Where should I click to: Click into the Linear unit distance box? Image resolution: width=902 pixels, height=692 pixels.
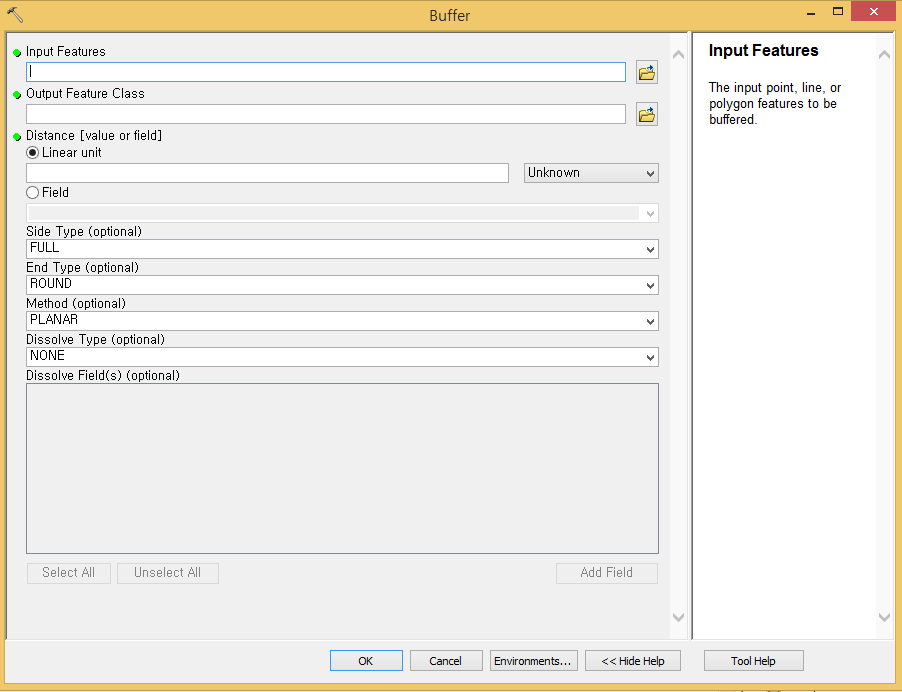coord(267,173)
